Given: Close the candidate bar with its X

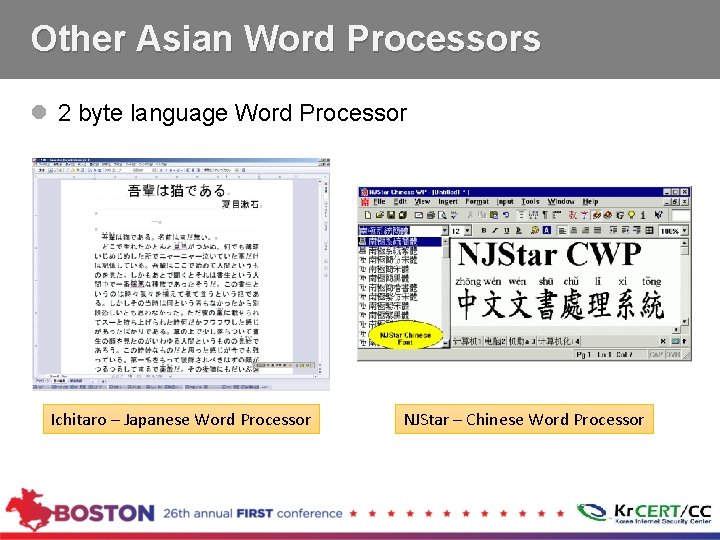Looking at the screenshot, I should pyautogui.click(x=663, y=341).
